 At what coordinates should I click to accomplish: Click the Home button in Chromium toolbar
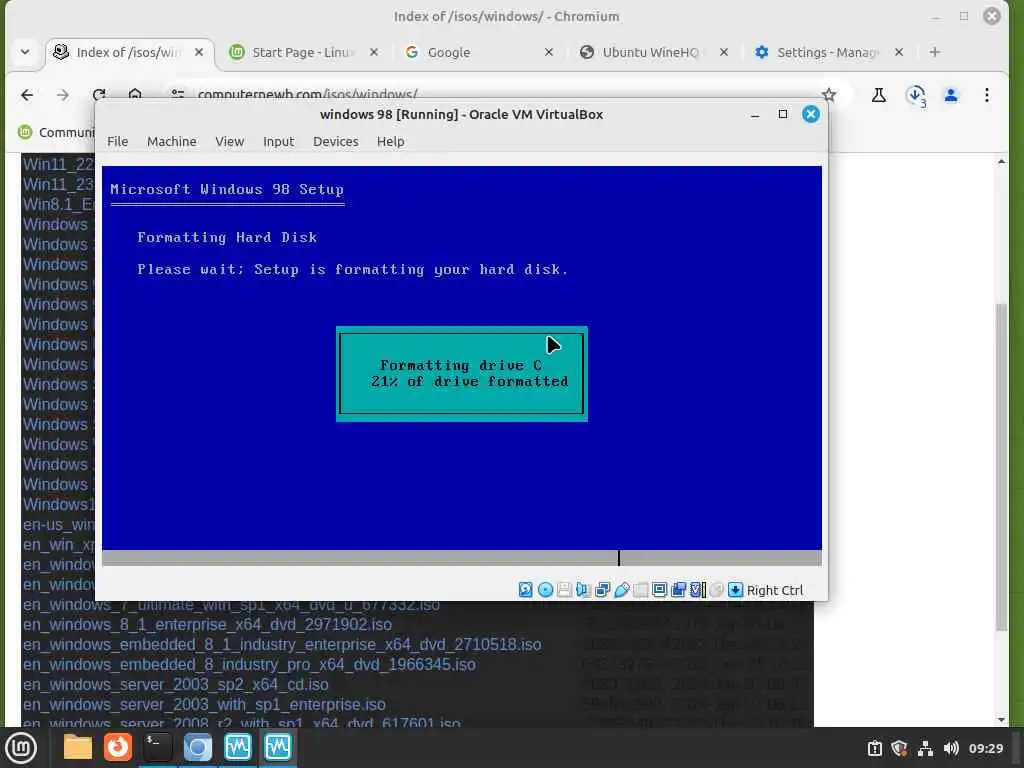tap(135, 95)
